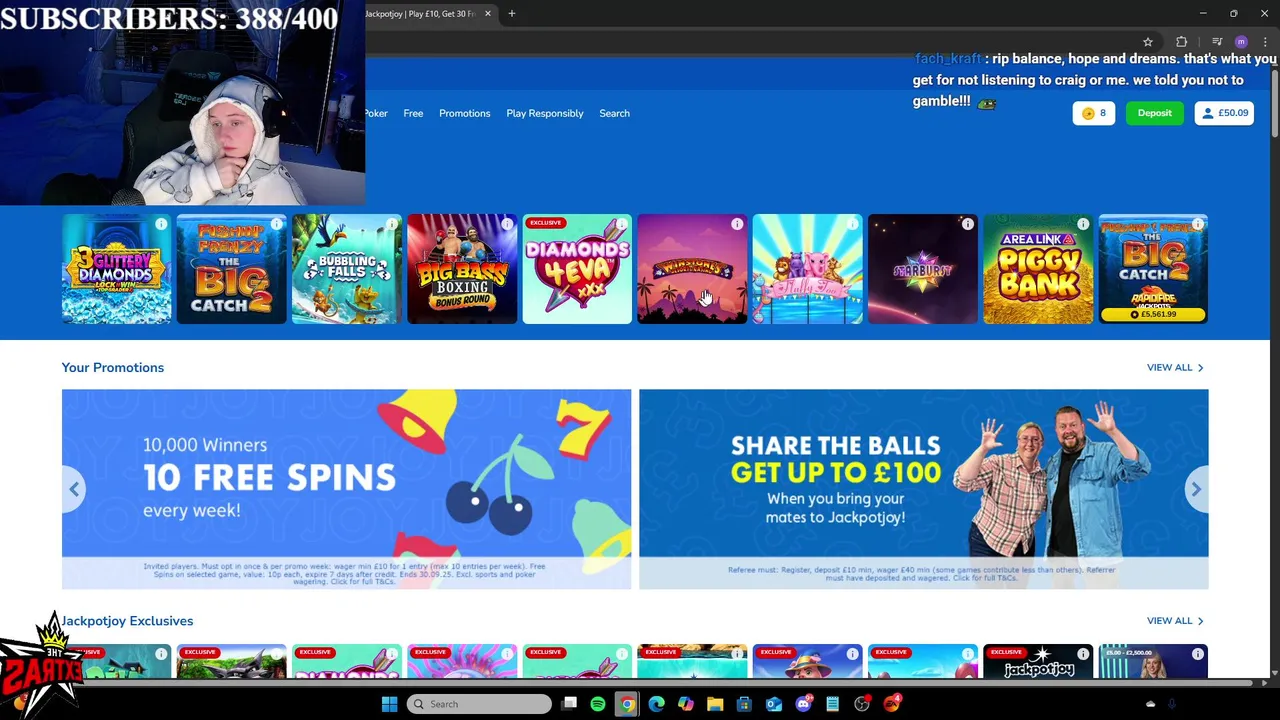The width and height of the screenshot is (1280, 720).
Task: Open Task View from taskbar
Action: pos(569,704)
